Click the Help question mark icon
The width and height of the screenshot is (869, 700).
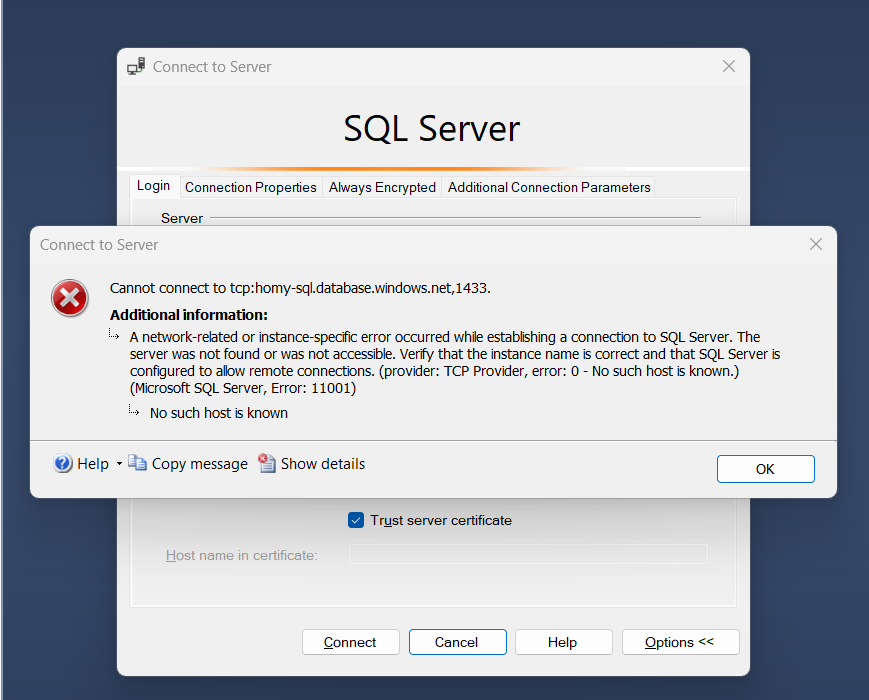[x=63, y=463]
